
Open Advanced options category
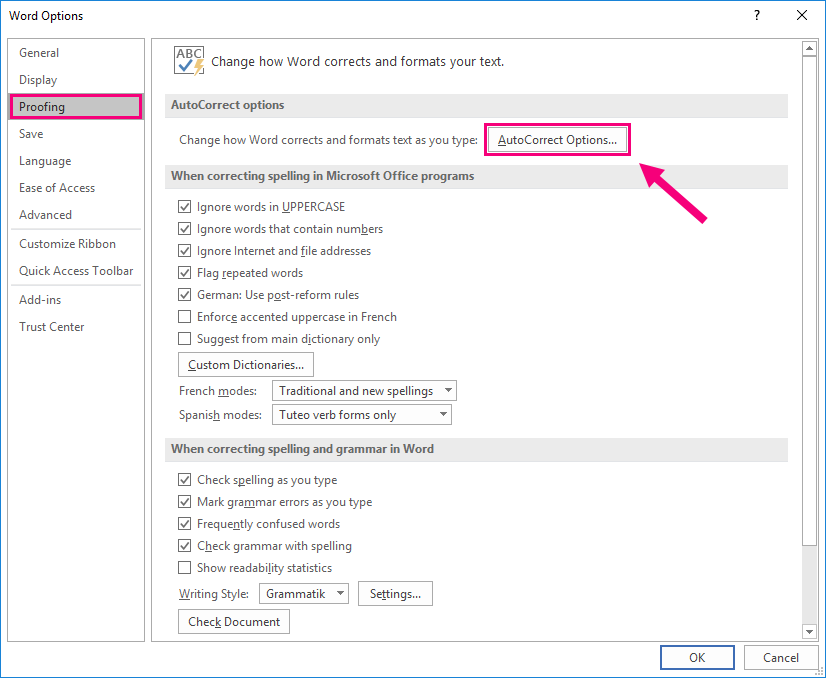pyautogui.click(x=76, y=214)
